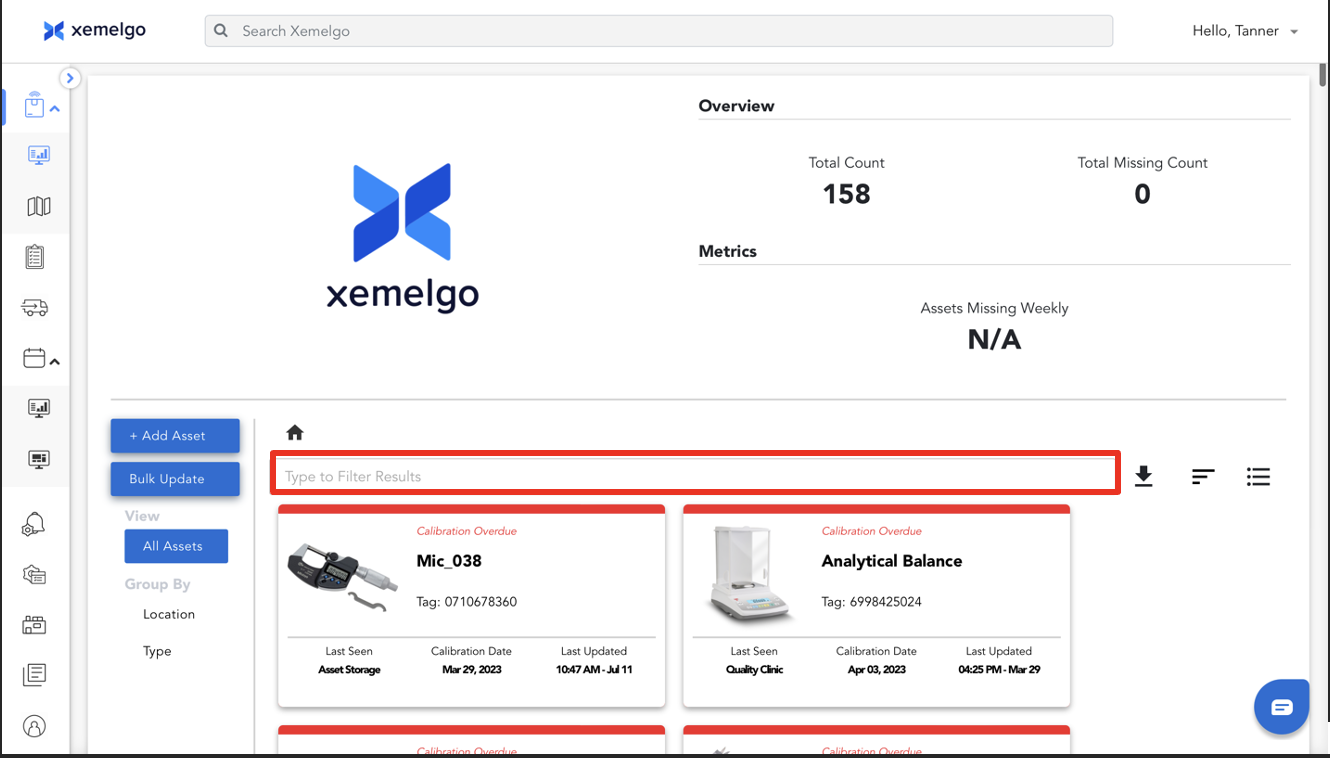Open the dark screen monitor icon in sidebar
Viewport: 1330px width, 758px height.
point(39,460)
